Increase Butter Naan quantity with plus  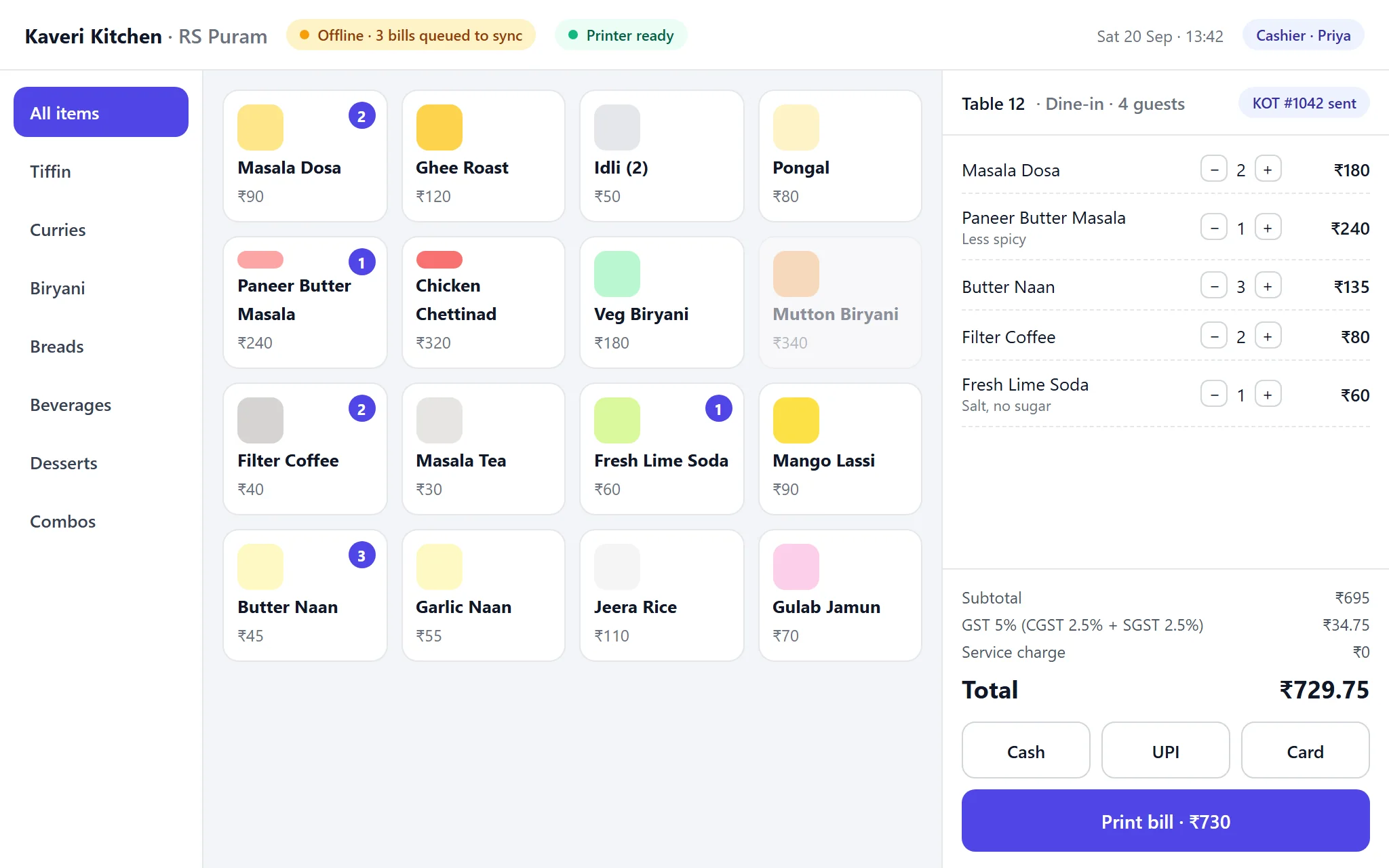pos(1268,286)
